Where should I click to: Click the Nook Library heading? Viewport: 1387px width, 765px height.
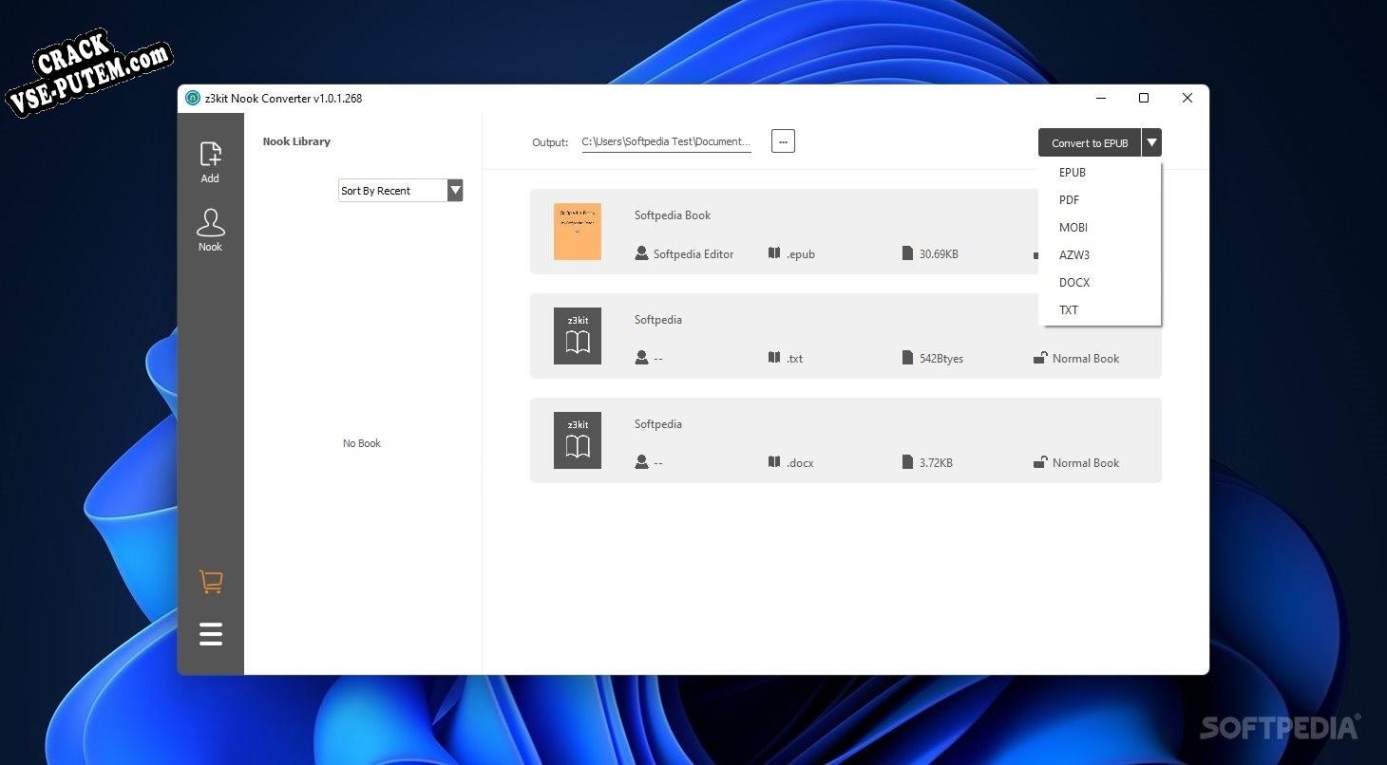[296, 141]
